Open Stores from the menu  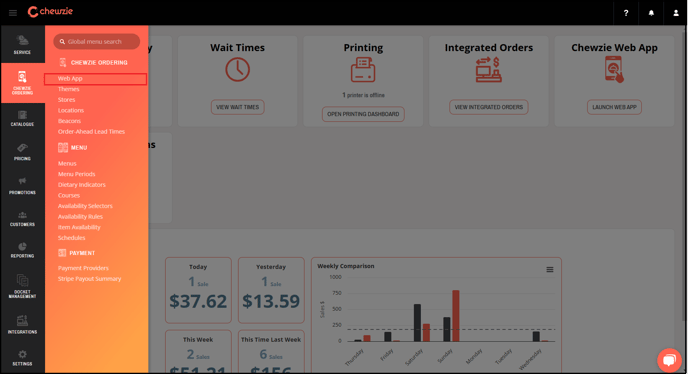66,100
